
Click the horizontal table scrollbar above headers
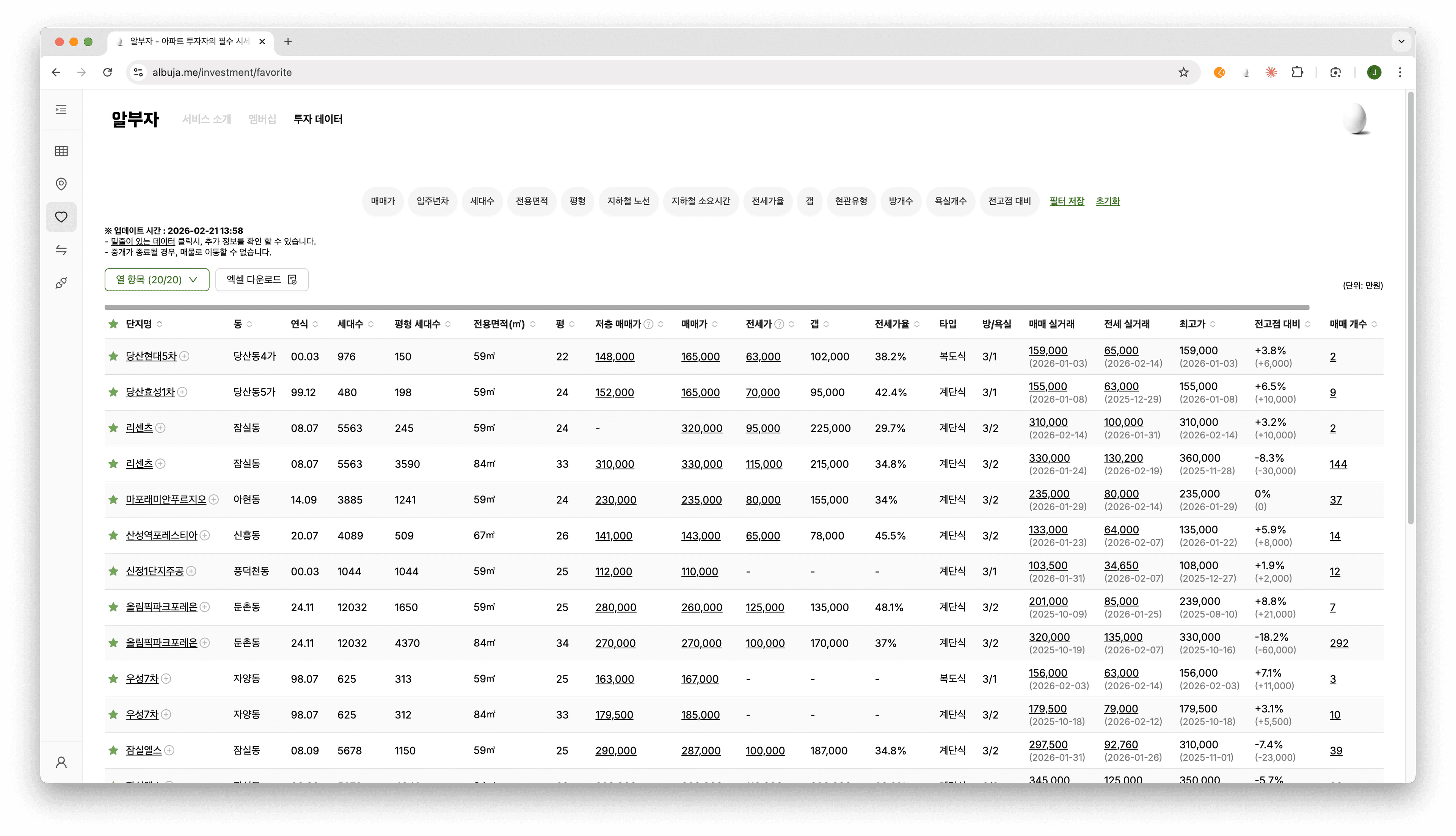coord(706,307)
